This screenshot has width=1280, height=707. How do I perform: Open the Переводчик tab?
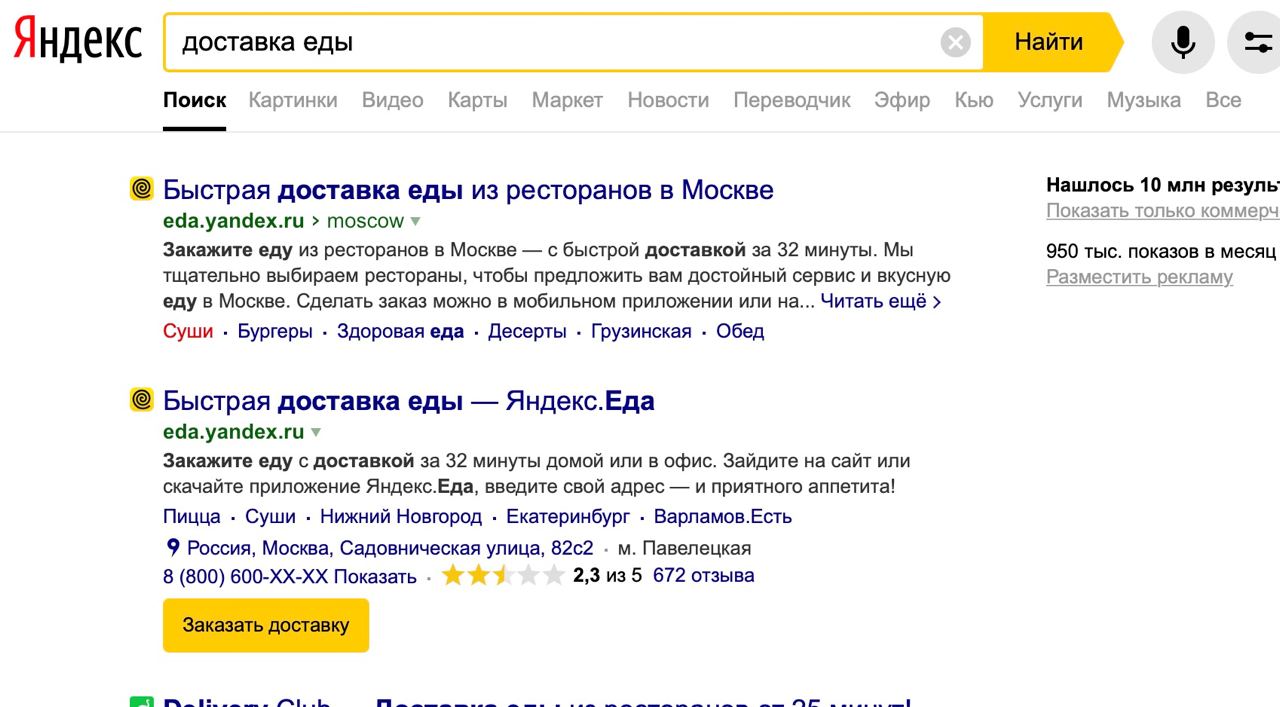coord(792,100)
